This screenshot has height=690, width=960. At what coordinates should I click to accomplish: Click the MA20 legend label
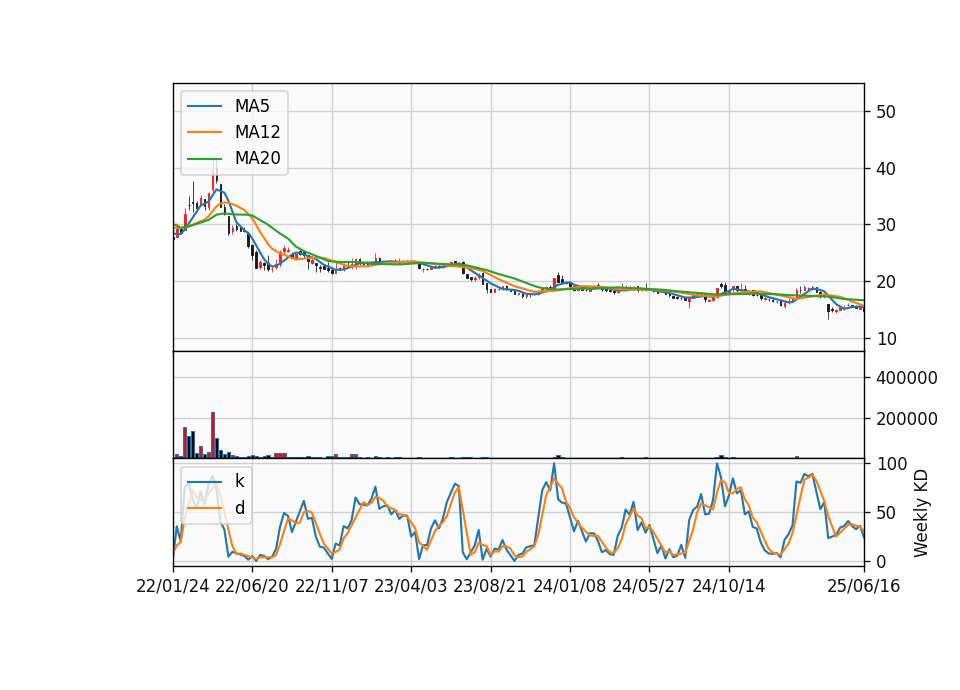(257, 158)
